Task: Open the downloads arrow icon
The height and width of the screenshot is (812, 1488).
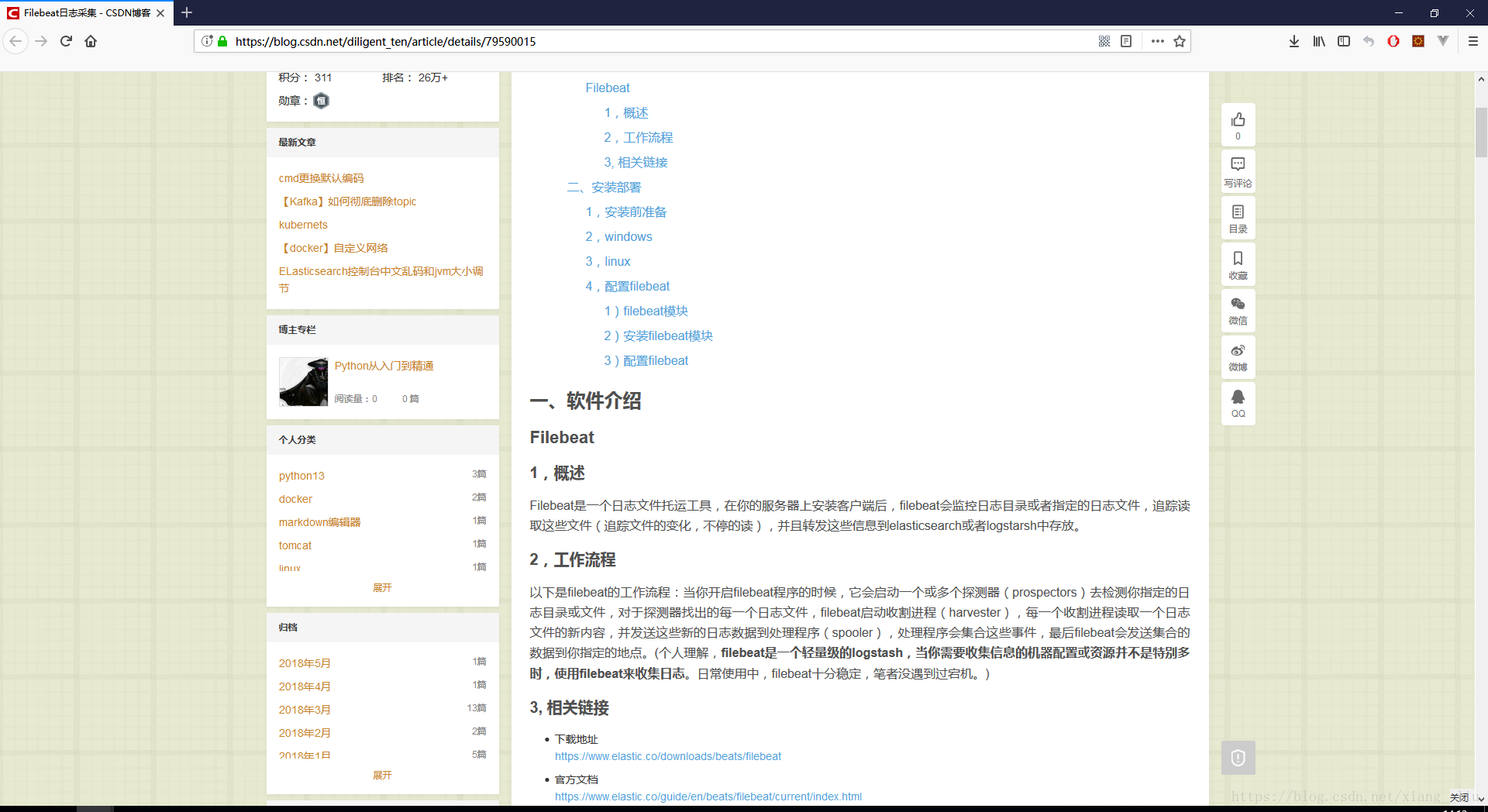Action: coord(1294,41)
